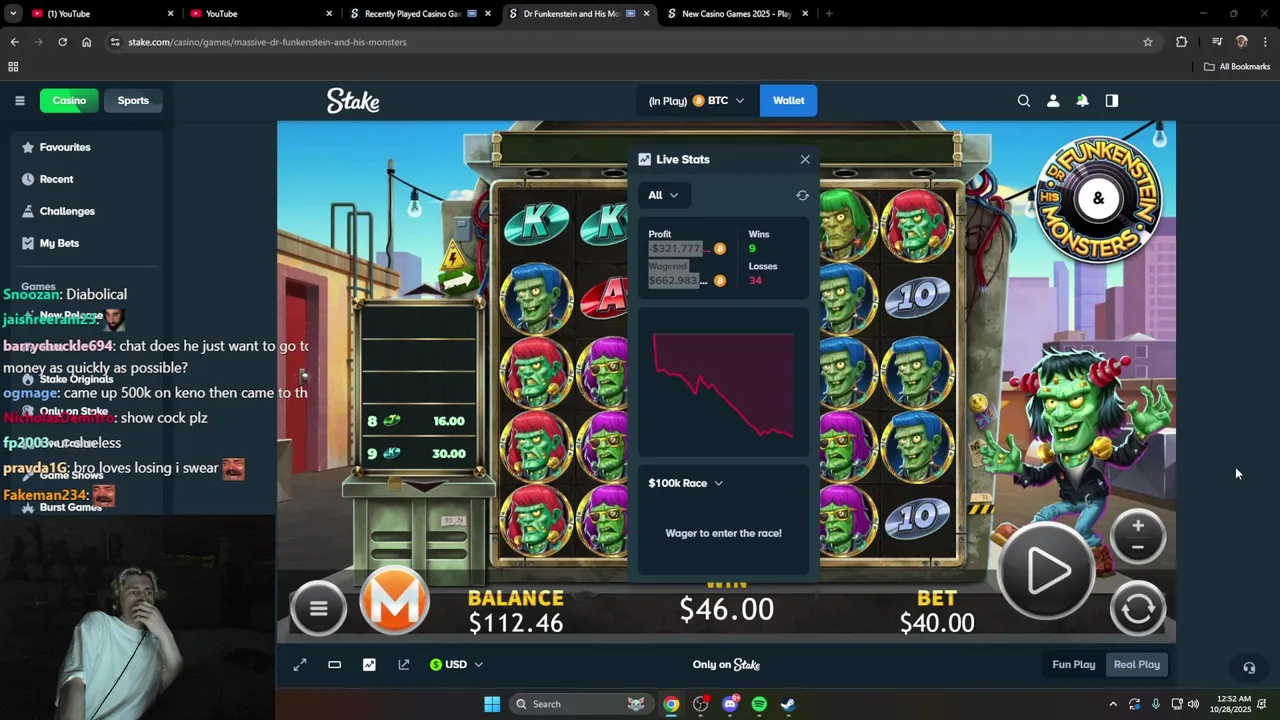
Task: Pop out the game in new window
Action: click(x=404, y=664)
